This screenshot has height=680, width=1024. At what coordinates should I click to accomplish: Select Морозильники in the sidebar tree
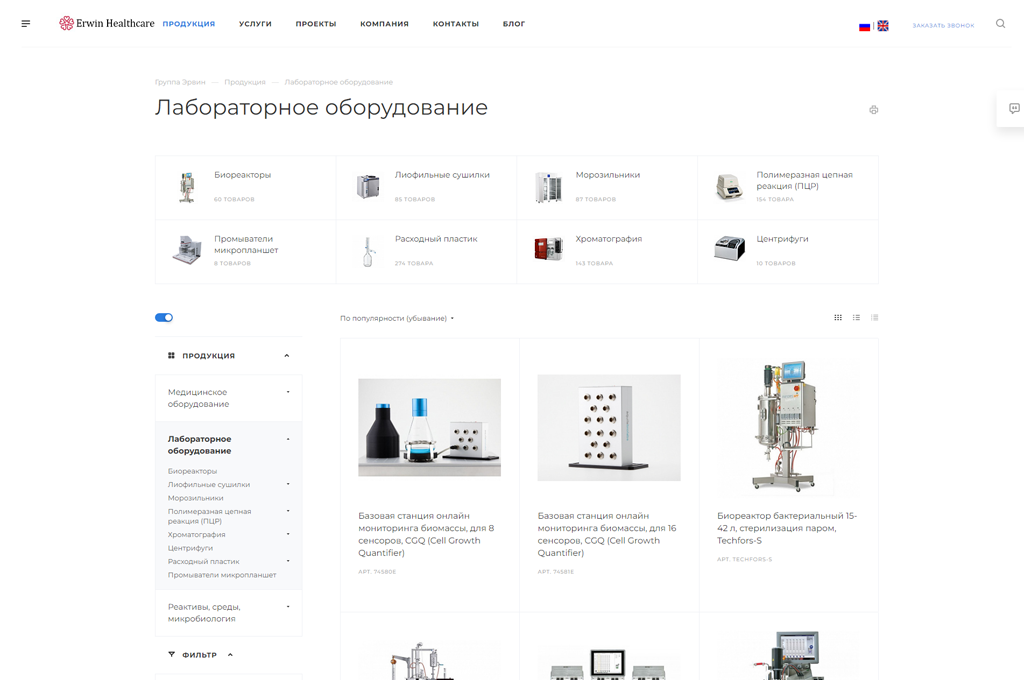[195, 498]
